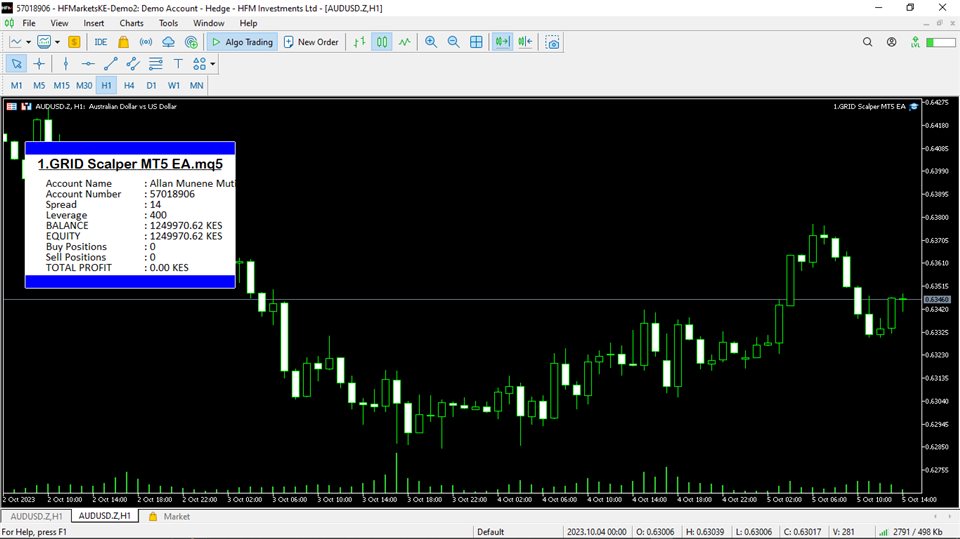
Task: Take a chart screenshot with camera icon
Action: [x=552, y=42]
